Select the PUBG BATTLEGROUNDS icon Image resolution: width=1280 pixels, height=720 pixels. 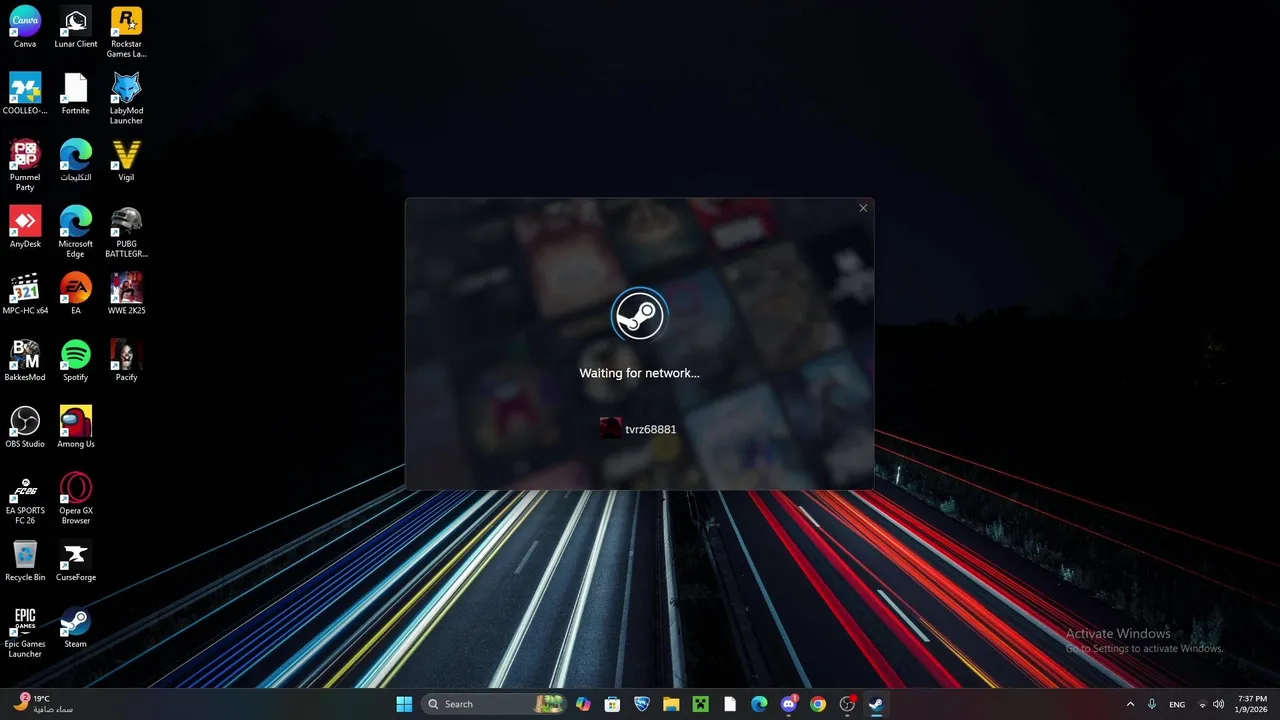pos(126,232)
